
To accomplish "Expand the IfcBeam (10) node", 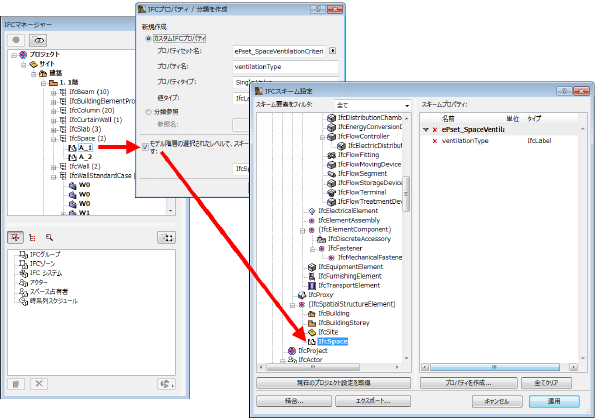I will pyautogui.click(x=54, y=92).
